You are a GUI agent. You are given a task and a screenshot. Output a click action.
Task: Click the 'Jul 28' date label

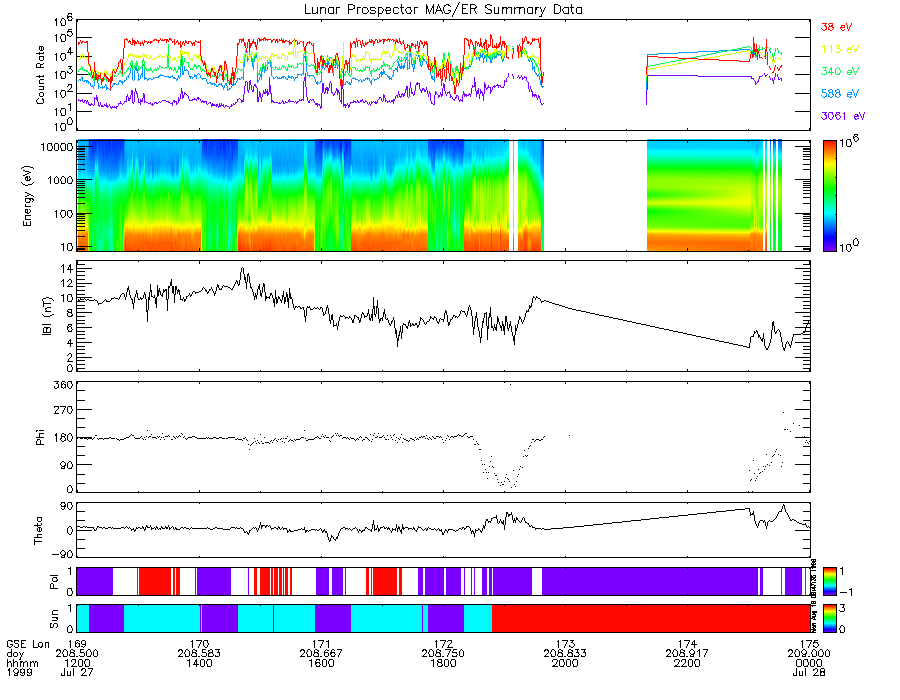coord(809,672)
